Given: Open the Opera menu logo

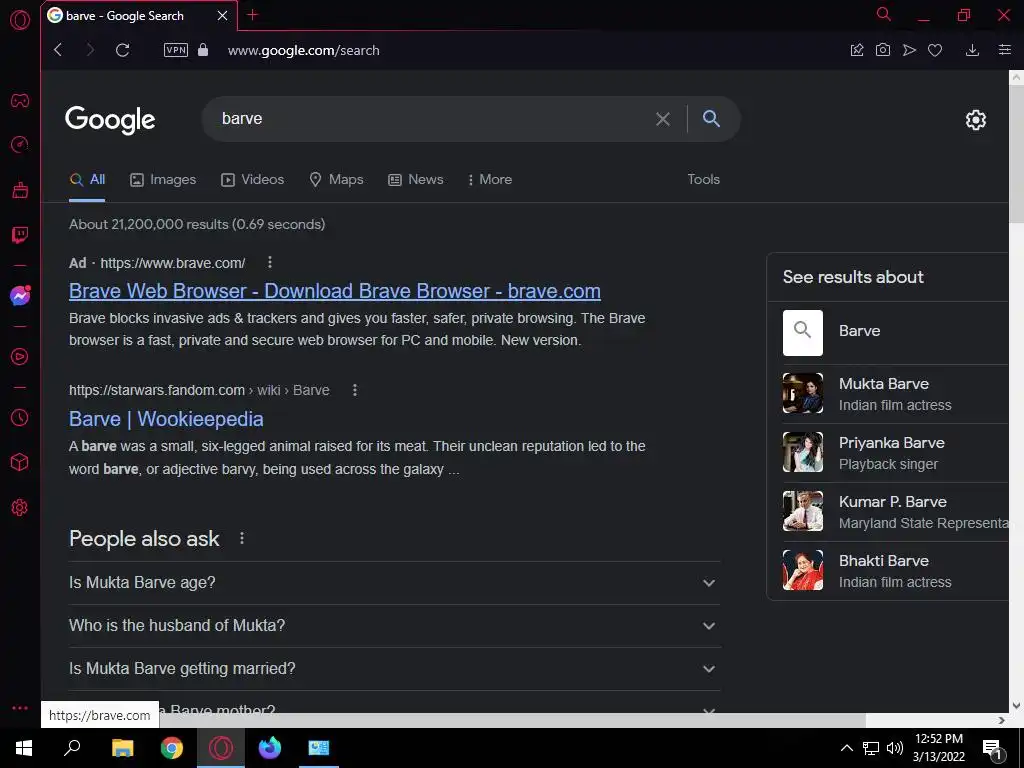Looking at the screenshot, I should [x=20, y=20].
